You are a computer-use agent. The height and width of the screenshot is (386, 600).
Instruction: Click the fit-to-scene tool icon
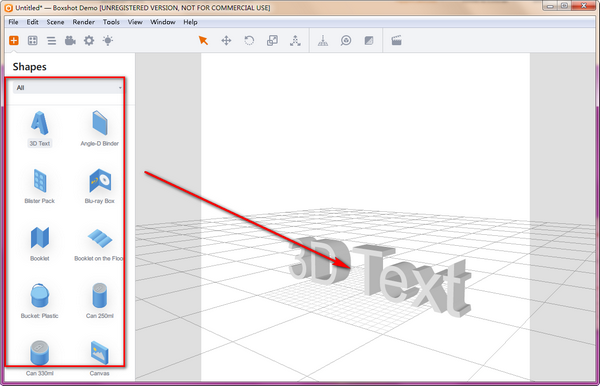(x=295, y=40)
